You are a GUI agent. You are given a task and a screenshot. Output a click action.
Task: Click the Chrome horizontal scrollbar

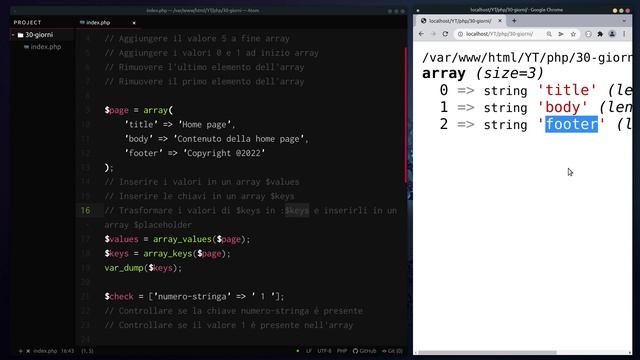[x=488, y=352]
